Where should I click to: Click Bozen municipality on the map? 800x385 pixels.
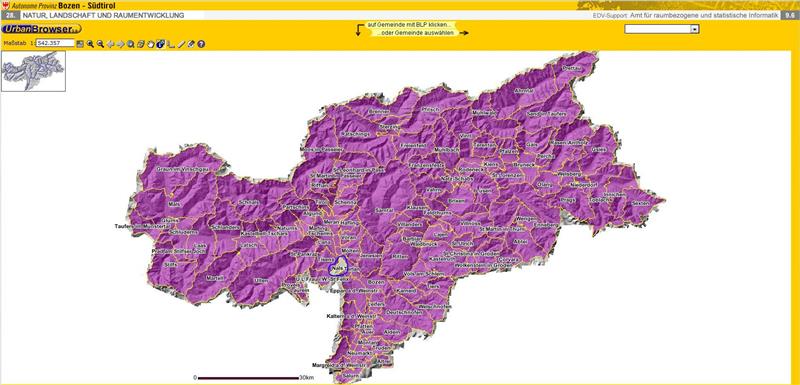click(x=376, y=282)
